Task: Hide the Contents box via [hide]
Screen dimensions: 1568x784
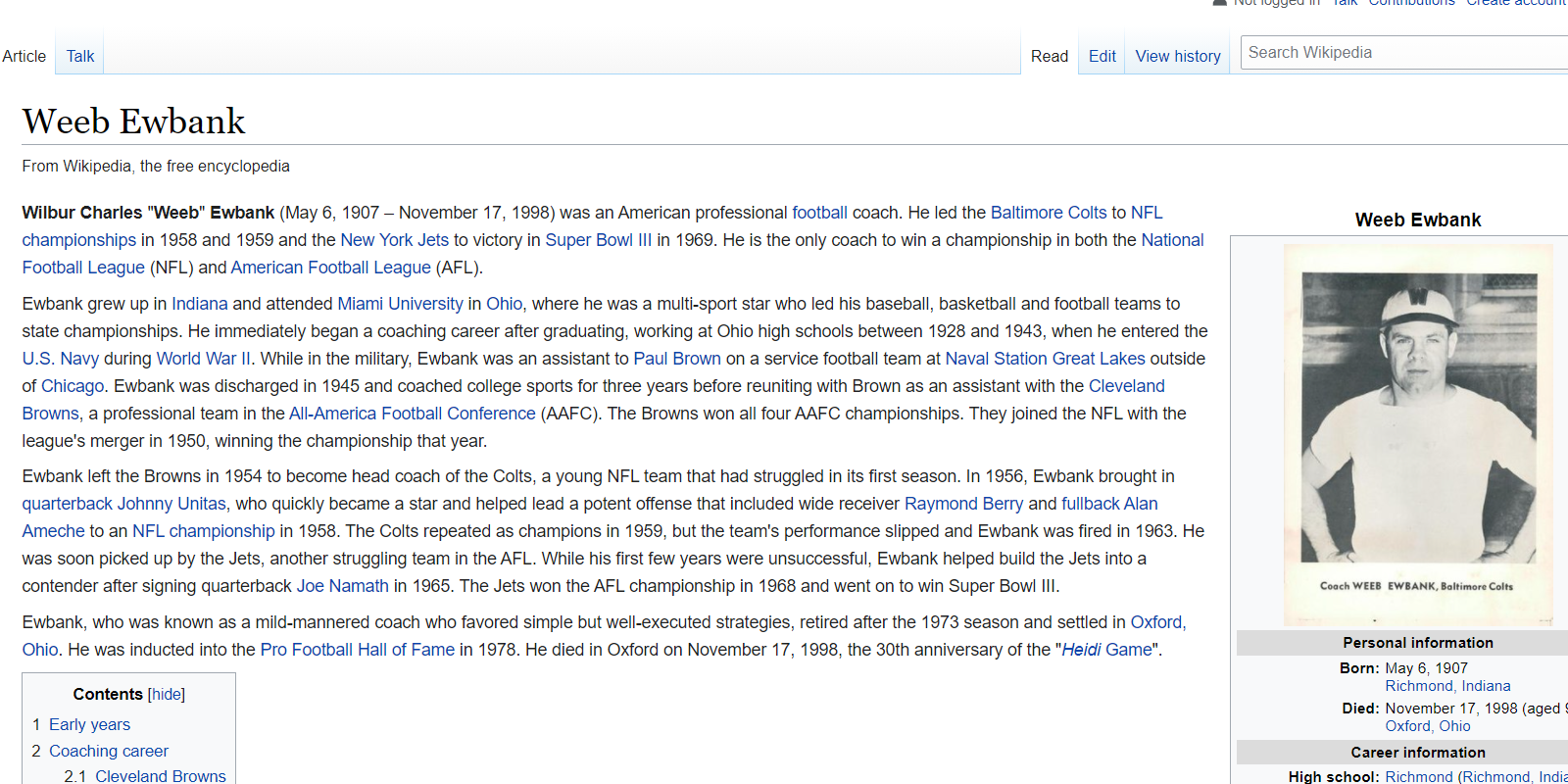Action: 167,694
